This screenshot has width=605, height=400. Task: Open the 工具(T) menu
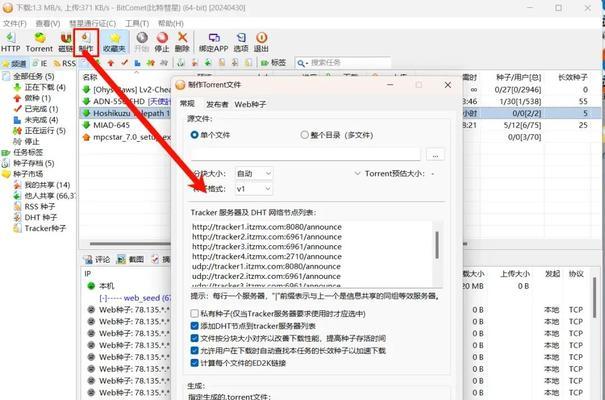point(137,24)
